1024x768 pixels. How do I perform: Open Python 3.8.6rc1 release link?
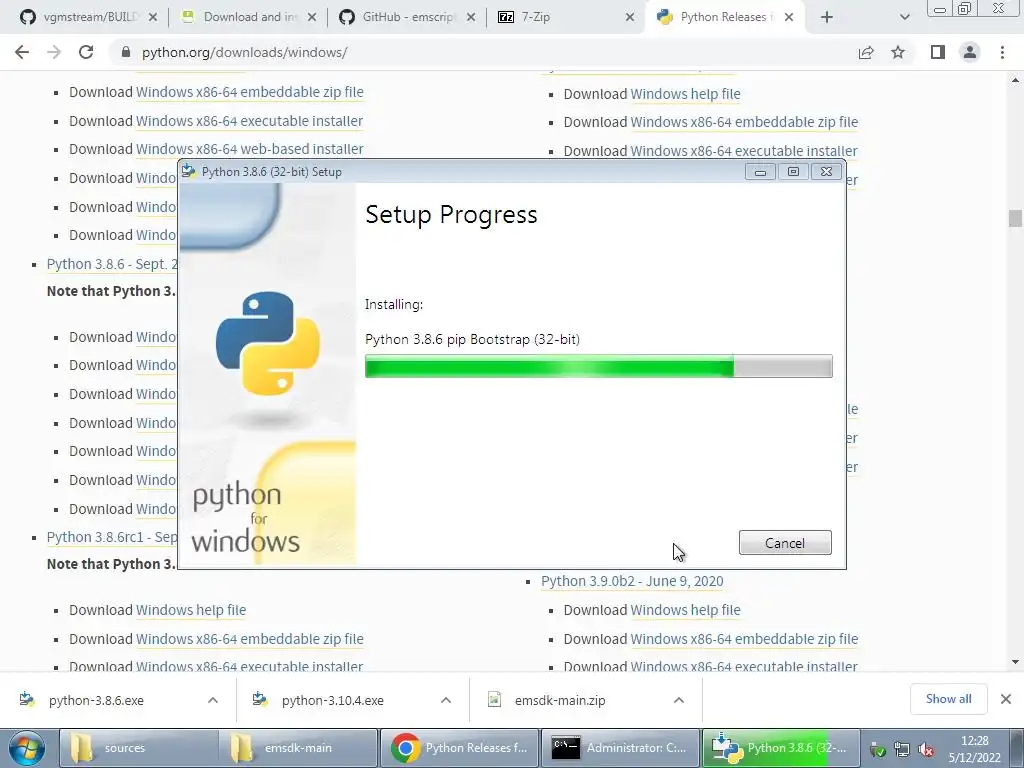click(x=112, y=537)
